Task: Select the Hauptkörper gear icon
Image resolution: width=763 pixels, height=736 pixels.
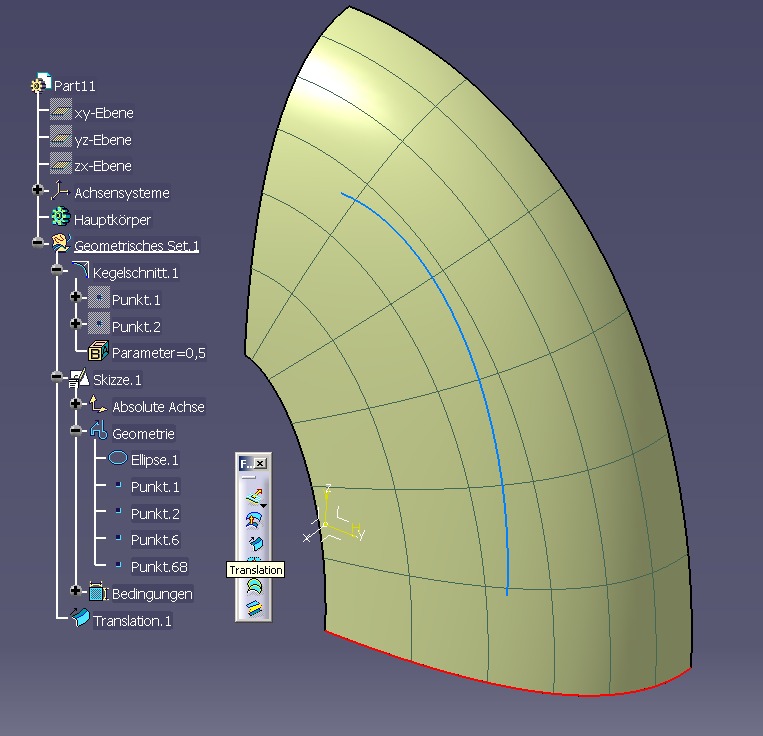Action: point(61,217)
